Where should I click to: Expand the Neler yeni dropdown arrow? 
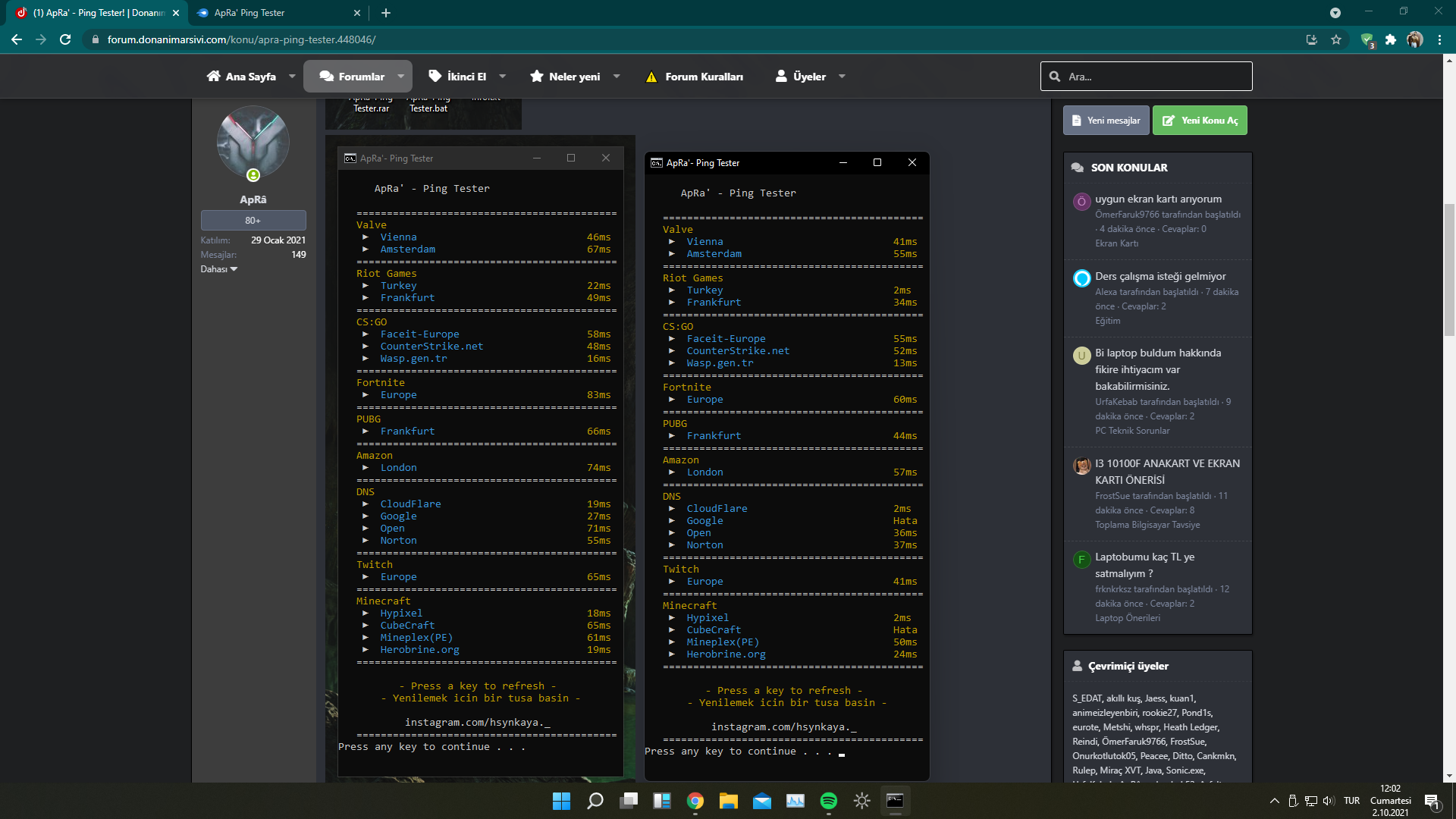(x=617, y=77)
